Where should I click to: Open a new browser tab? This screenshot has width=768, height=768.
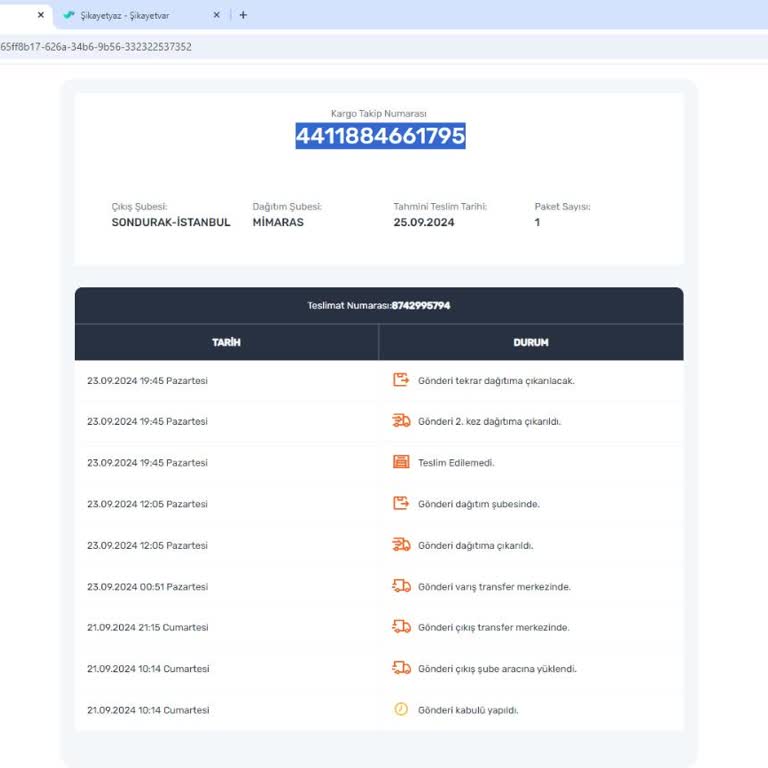[x=243, y=15]
